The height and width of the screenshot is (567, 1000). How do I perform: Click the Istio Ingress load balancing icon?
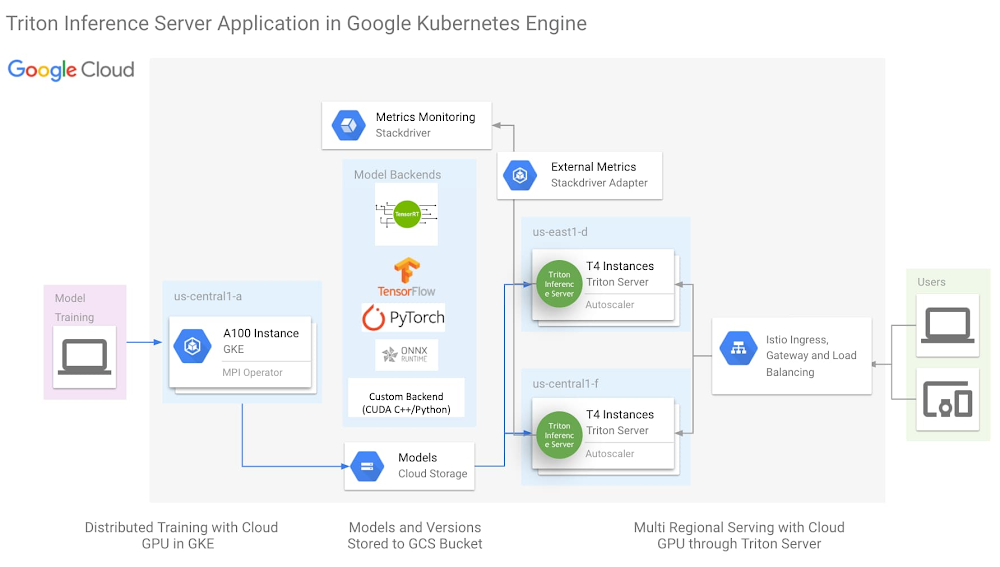739,348
